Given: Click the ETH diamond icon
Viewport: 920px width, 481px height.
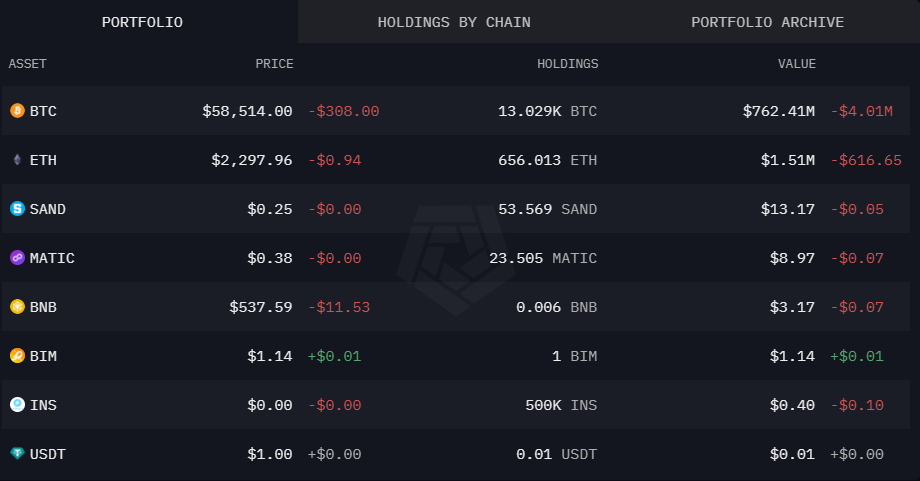Looking at the screenshot, I should pyautogui.click(x=17, y=160).
